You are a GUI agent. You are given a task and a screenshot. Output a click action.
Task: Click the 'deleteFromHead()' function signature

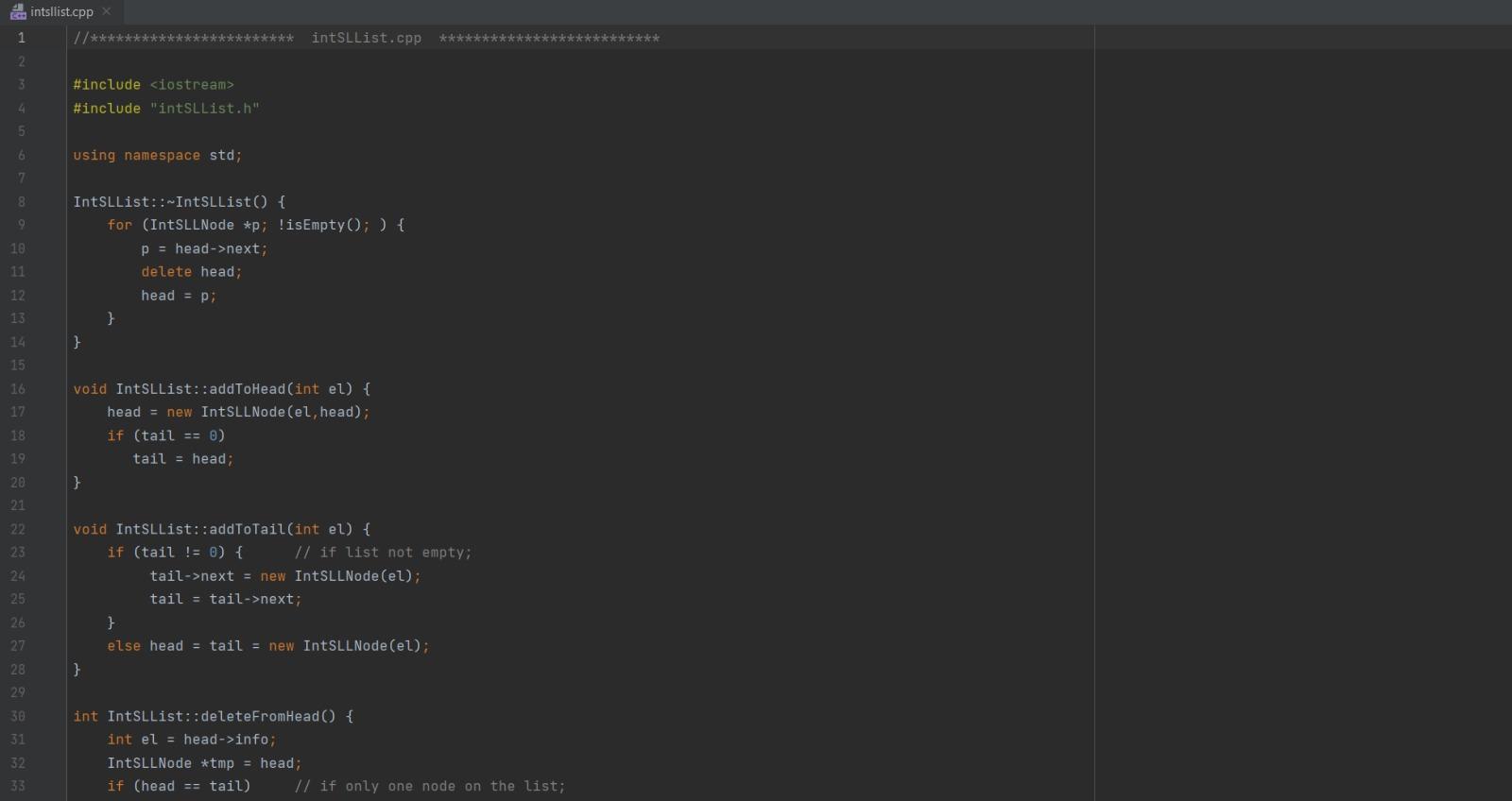214,717
